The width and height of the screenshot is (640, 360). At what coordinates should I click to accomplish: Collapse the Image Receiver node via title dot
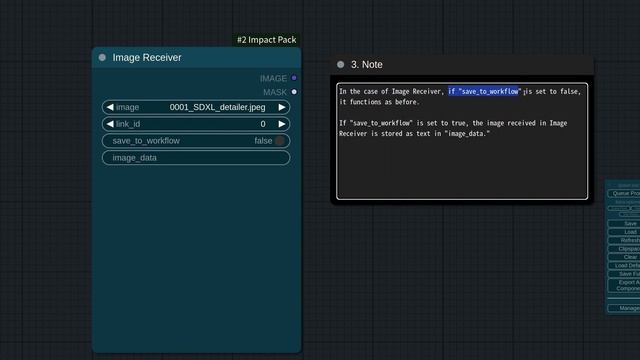click(102, 58)
